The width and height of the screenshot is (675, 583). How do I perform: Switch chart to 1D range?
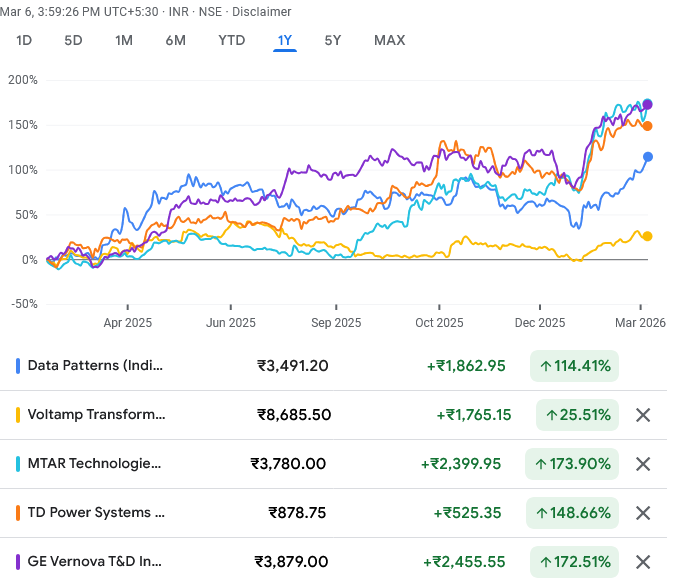[x=24, y=40]
